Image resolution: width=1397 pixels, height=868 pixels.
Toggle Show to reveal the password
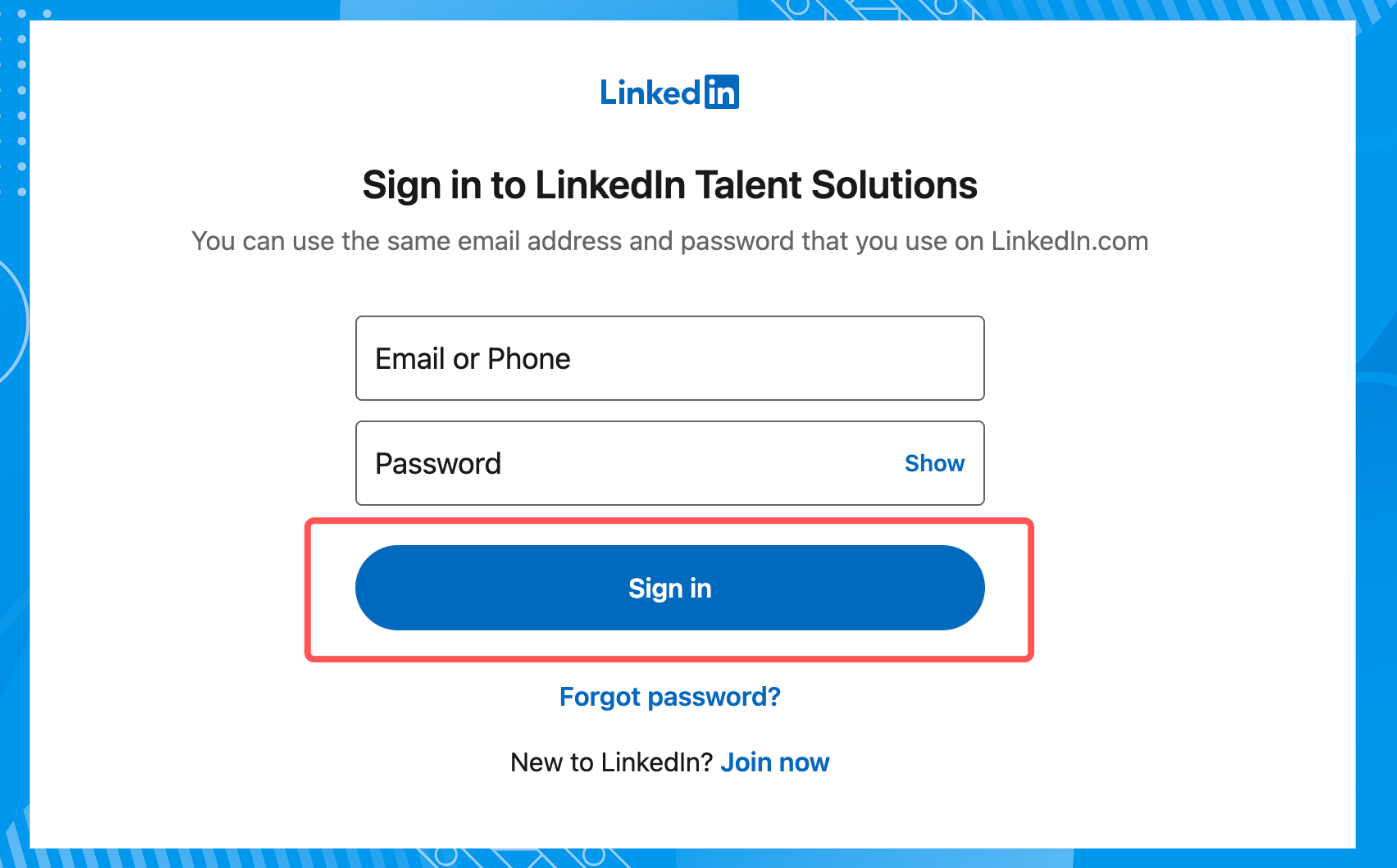tap(934, 463)
